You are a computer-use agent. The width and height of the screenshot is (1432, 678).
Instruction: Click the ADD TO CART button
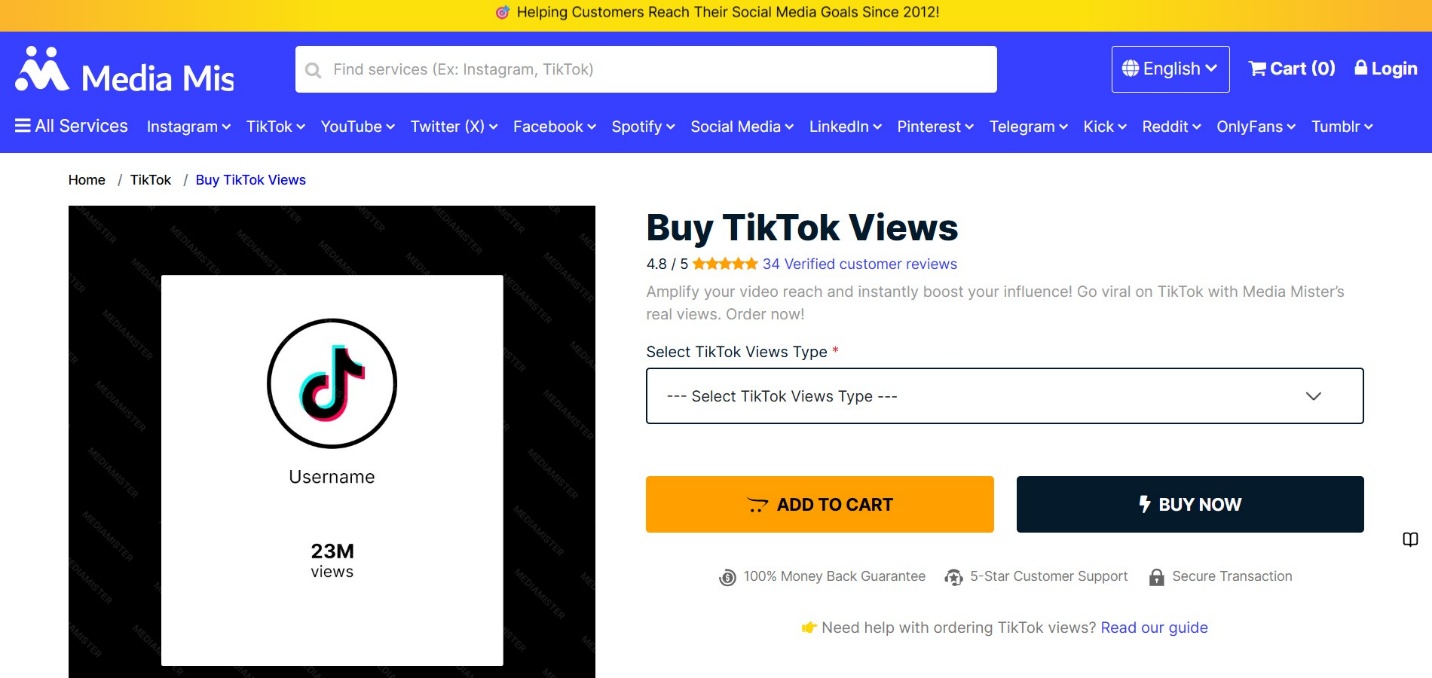click(820, 504)
